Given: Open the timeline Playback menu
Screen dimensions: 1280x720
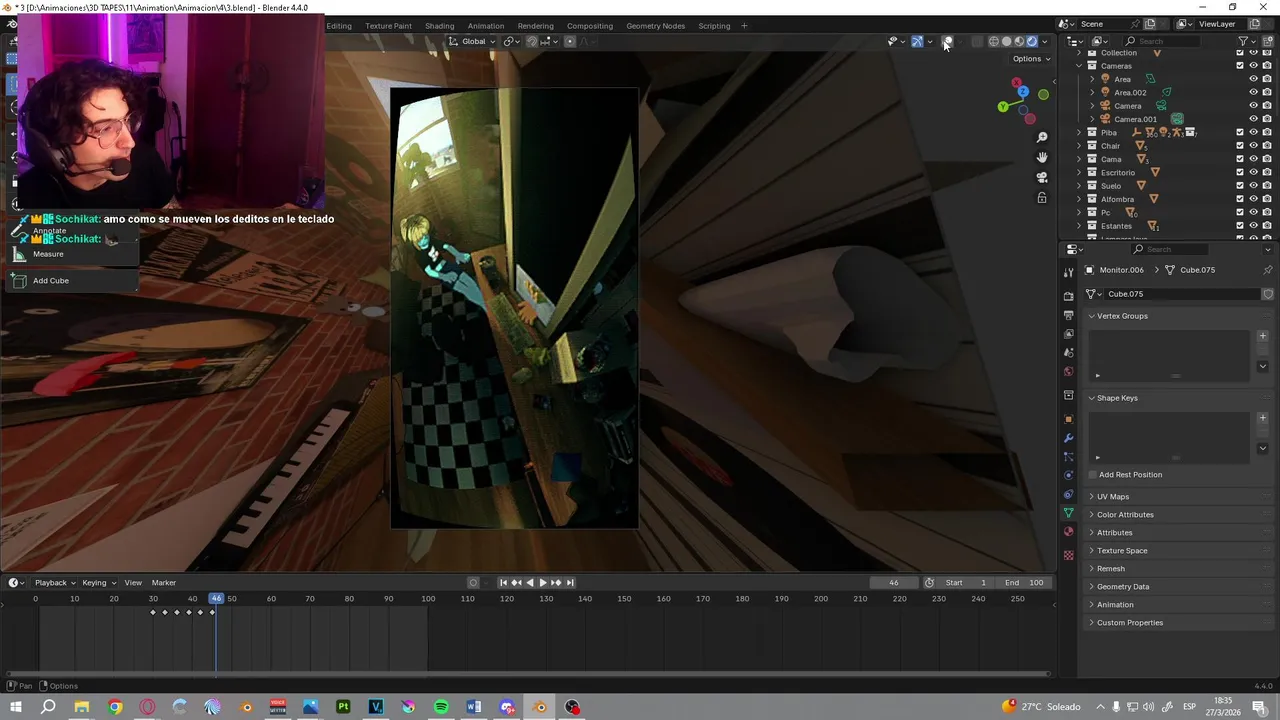Looking at the screenshot, I should tap(54, 583).
